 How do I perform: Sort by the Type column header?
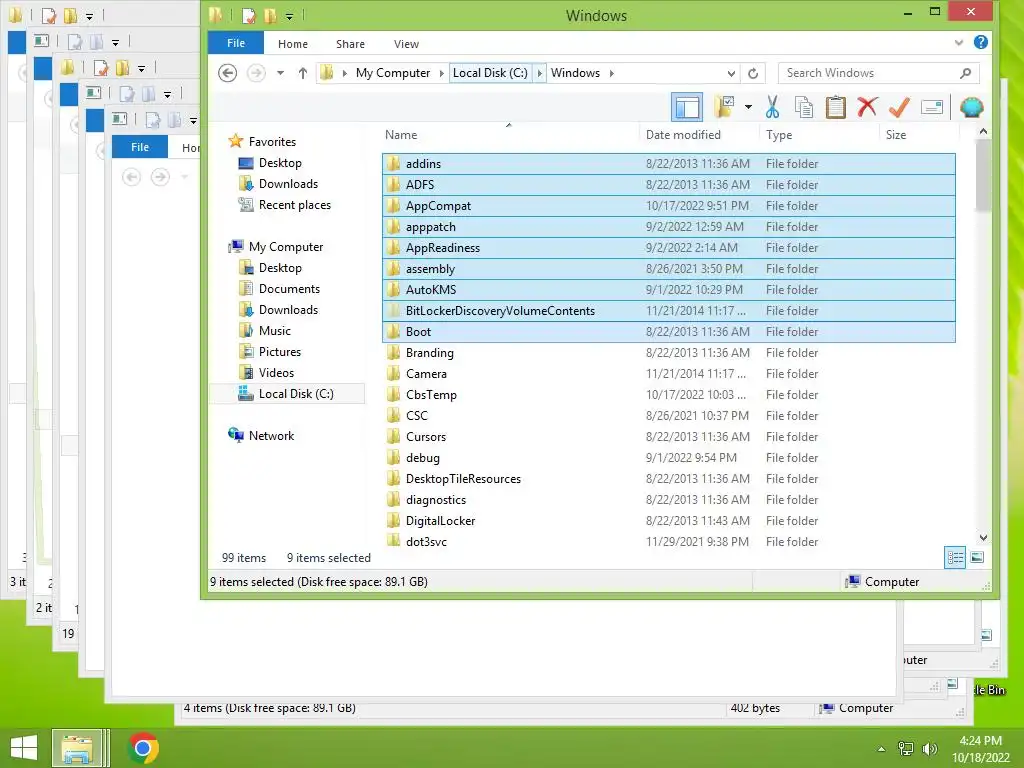point(820,135)
